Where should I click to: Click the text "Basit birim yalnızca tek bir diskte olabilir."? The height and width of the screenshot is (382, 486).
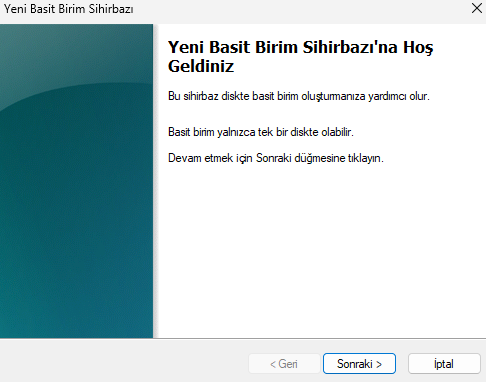[x=261, y=132]
